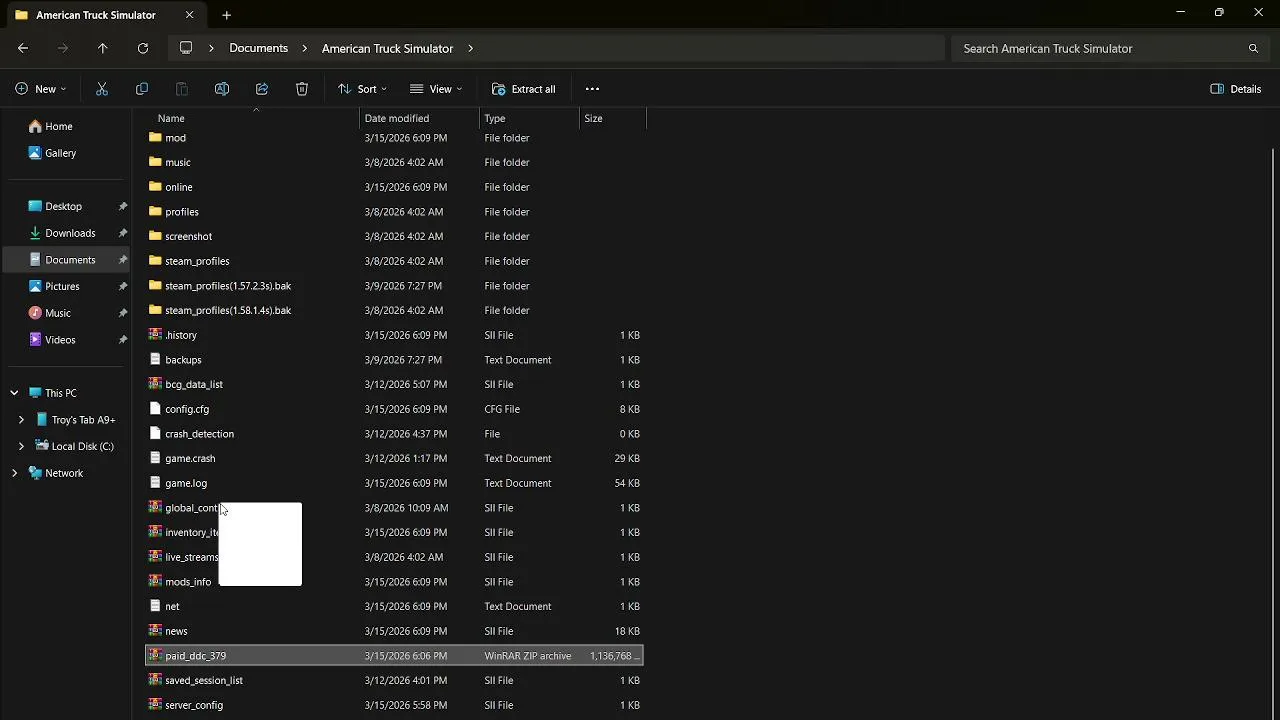Select the bcg_data_list file
Image resolution: width=1280 pixels, height=720 pixels.
(394, 384)
